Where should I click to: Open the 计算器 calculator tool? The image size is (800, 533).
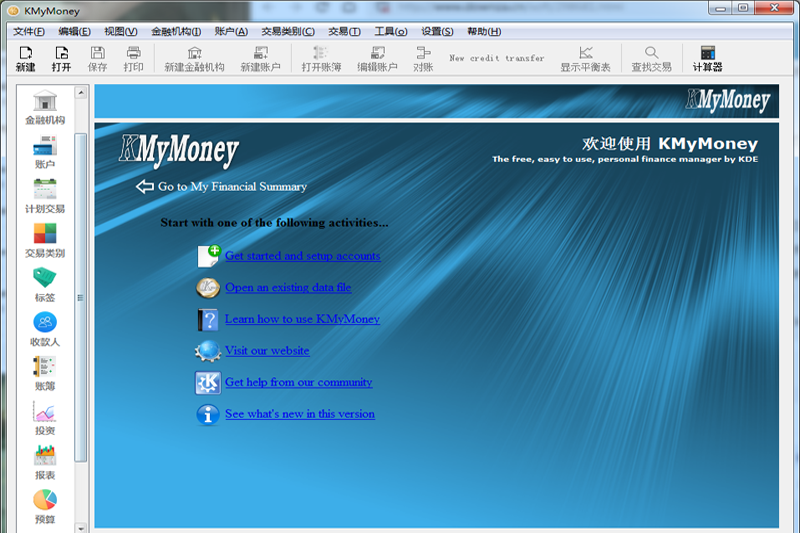(707, 58)
